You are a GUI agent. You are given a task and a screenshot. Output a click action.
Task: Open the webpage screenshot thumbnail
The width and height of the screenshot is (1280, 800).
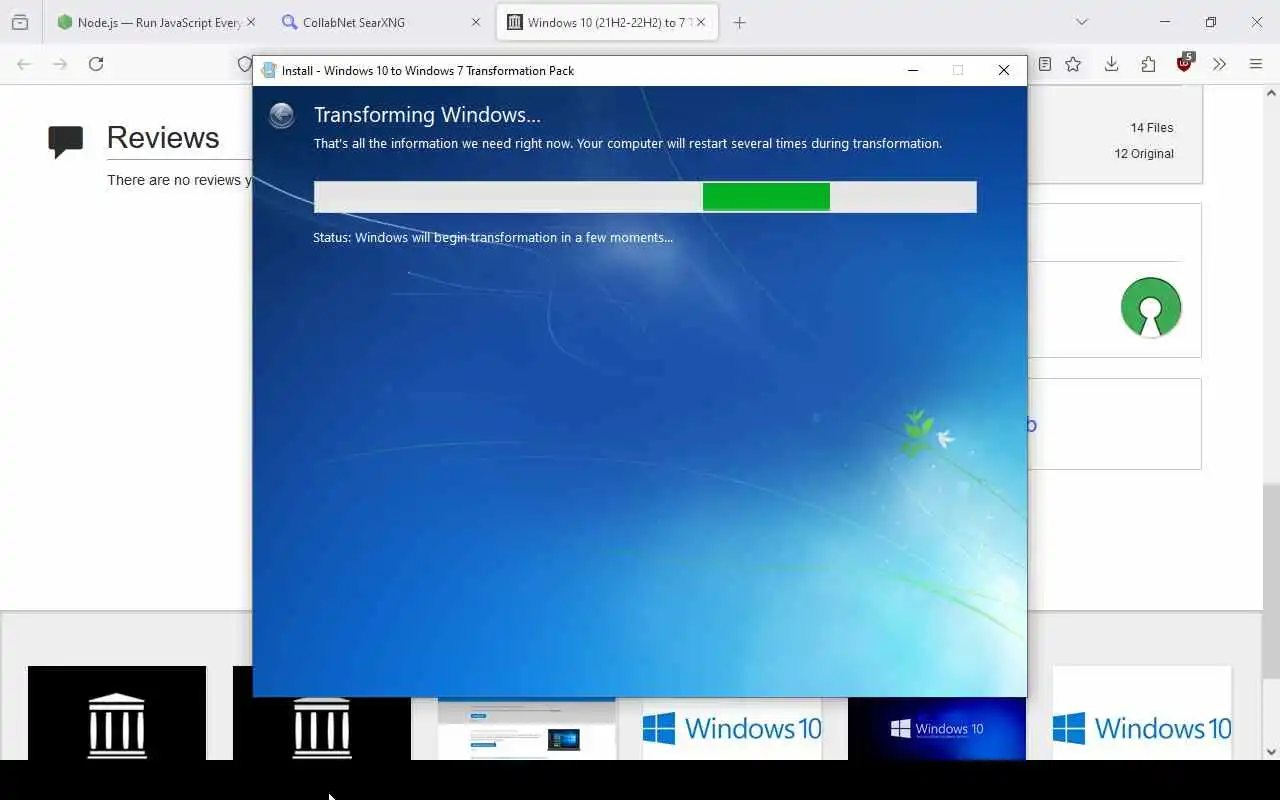click(527, 728)
